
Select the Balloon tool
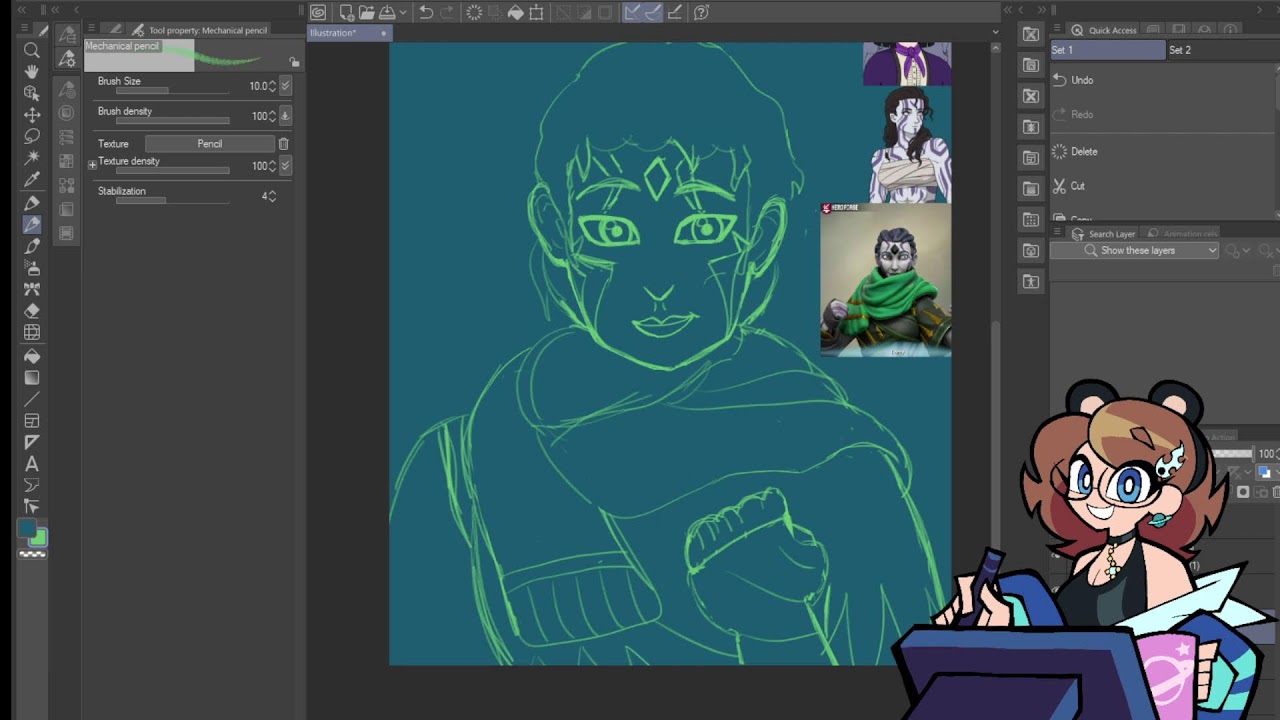tap(32, 485)
